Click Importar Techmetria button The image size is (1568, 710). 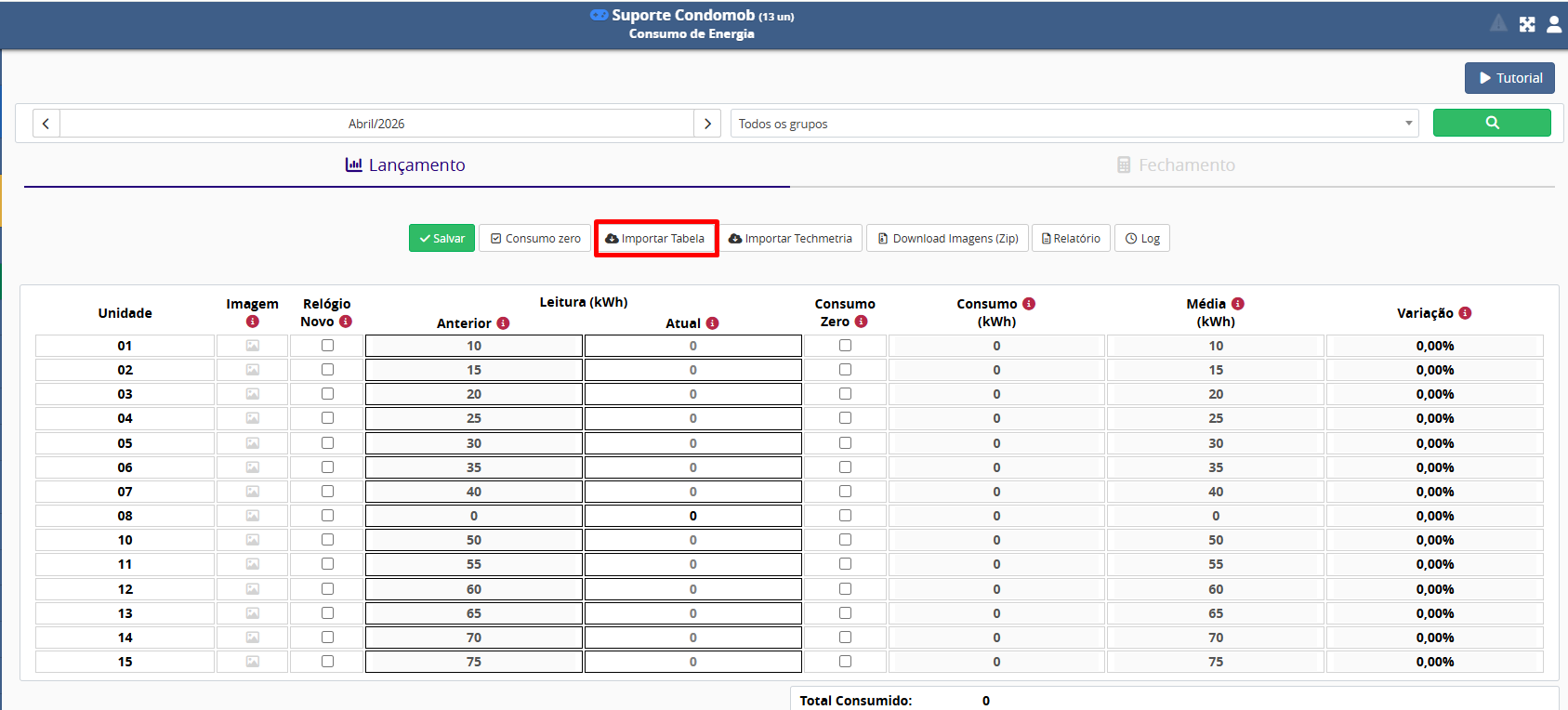[x=791, y=238]
